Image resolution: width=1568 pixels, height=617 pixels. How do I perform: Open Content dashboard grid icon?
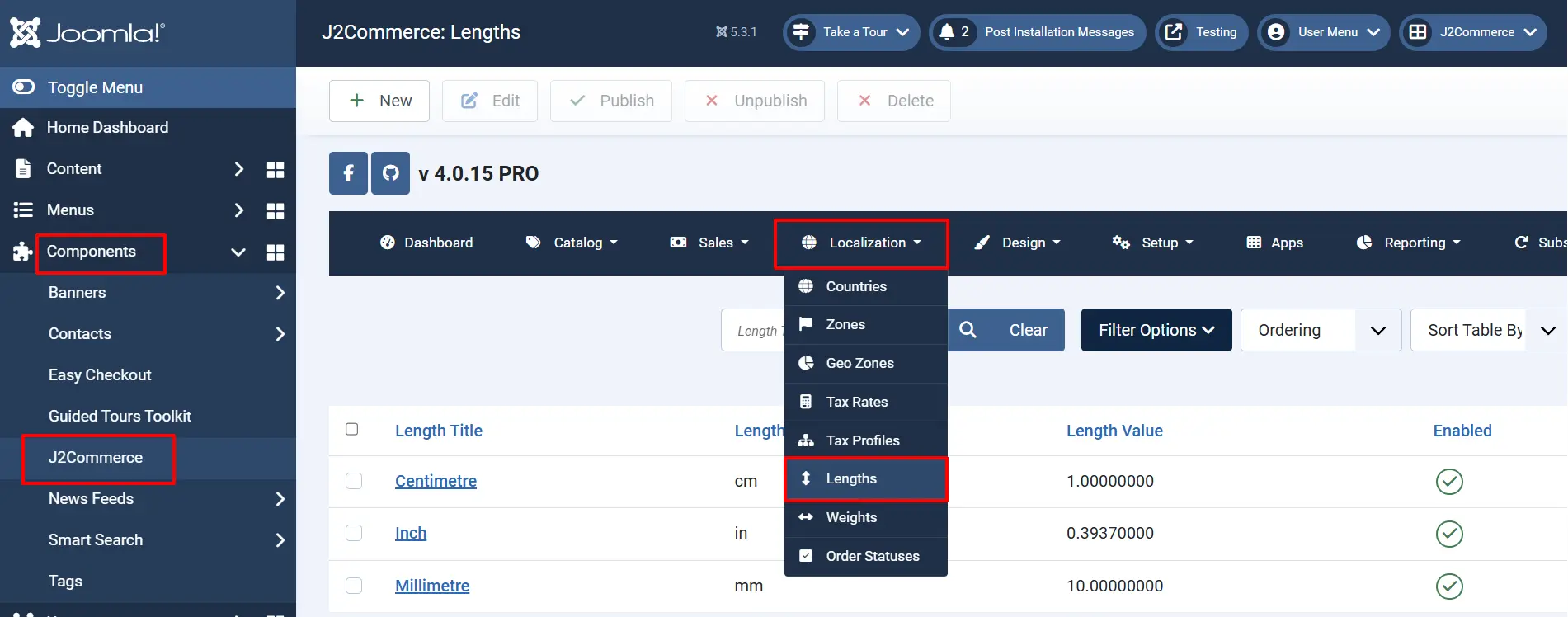275,169
